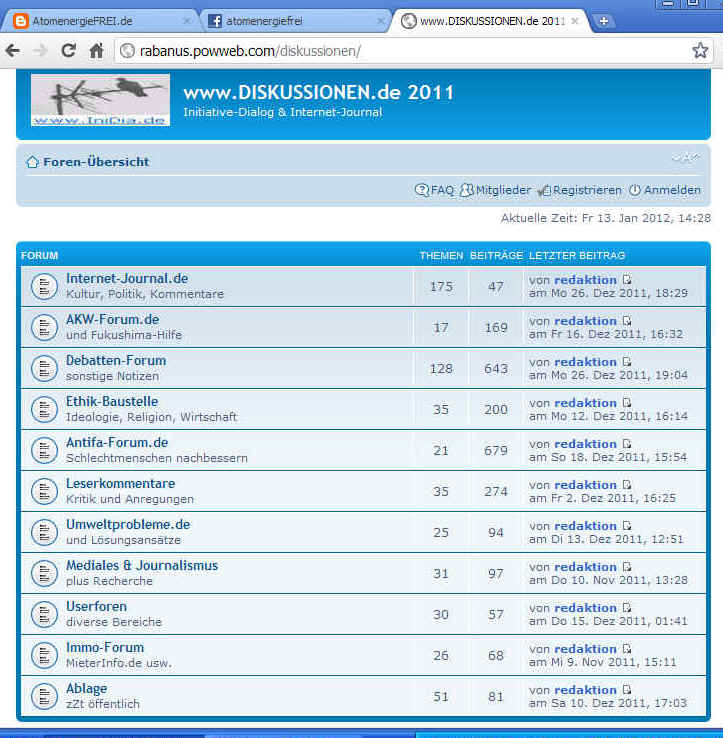View latest post icon in Internet-Journal.de row
The height and width of the screenshot is (738, 723).
click(x=627, y=280)
